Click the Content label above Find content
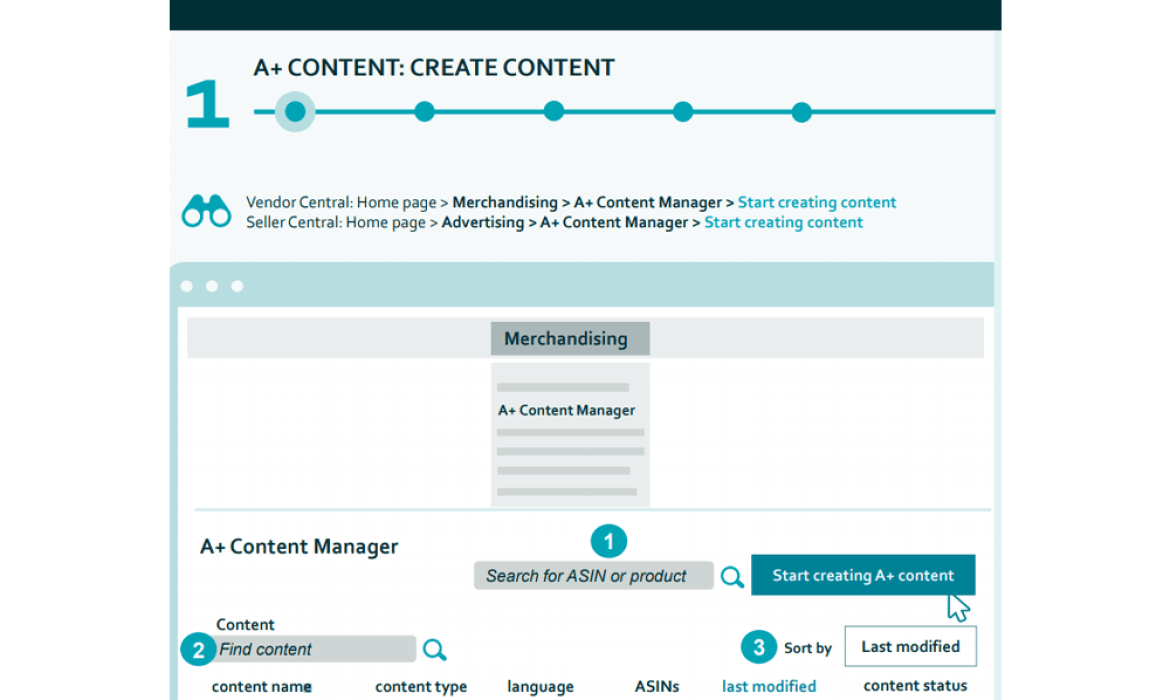 pos(245,625)
